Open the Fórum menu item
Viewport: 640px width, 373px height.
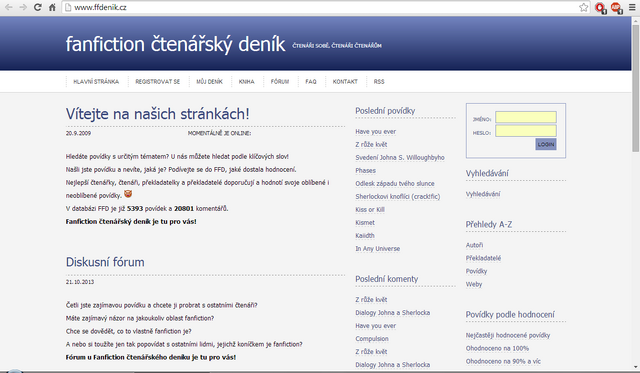280,82
